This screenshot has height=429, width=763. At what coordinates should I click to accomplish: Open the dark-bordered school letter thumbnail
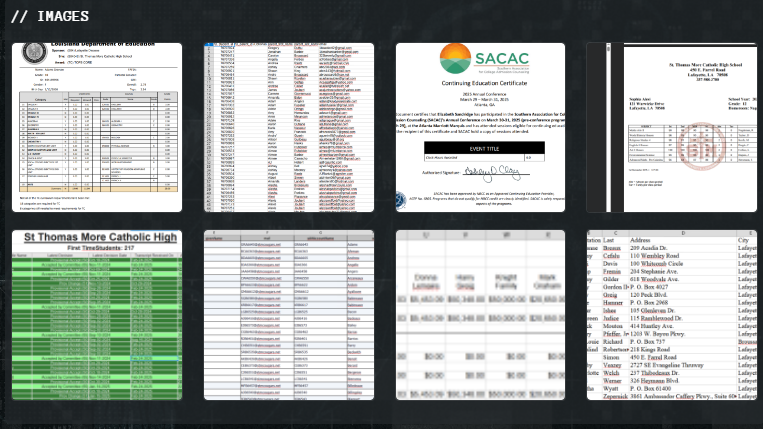[674, 127]
